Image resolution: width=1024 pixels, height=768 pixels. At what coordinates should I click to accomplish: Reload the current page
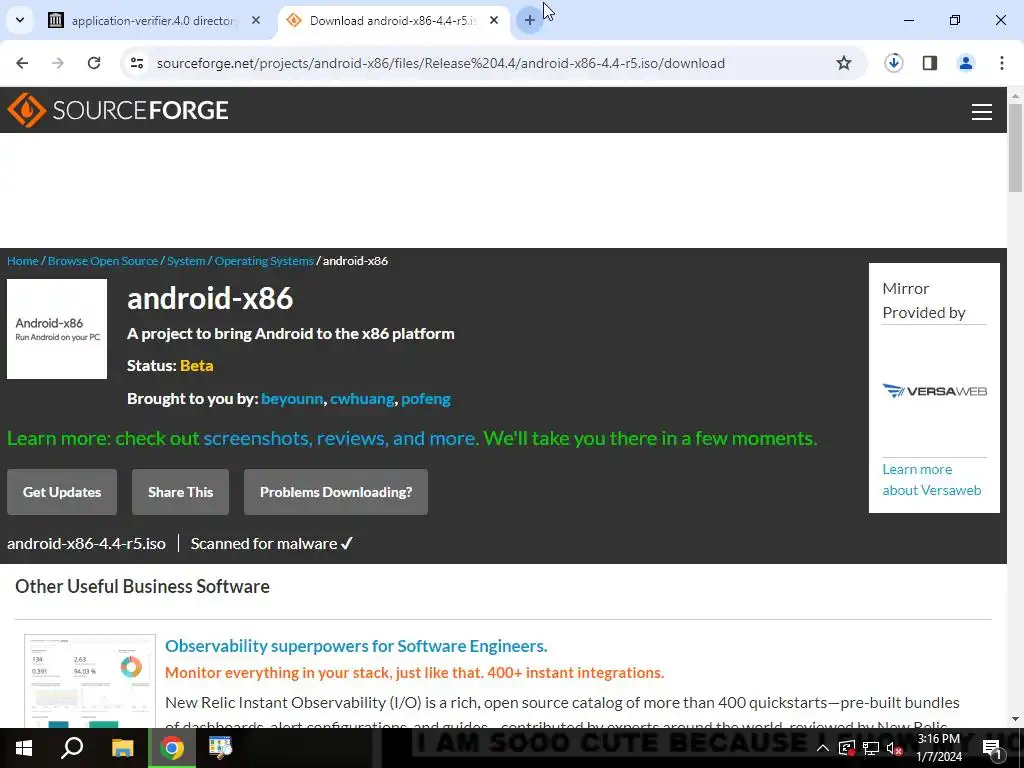94,63
